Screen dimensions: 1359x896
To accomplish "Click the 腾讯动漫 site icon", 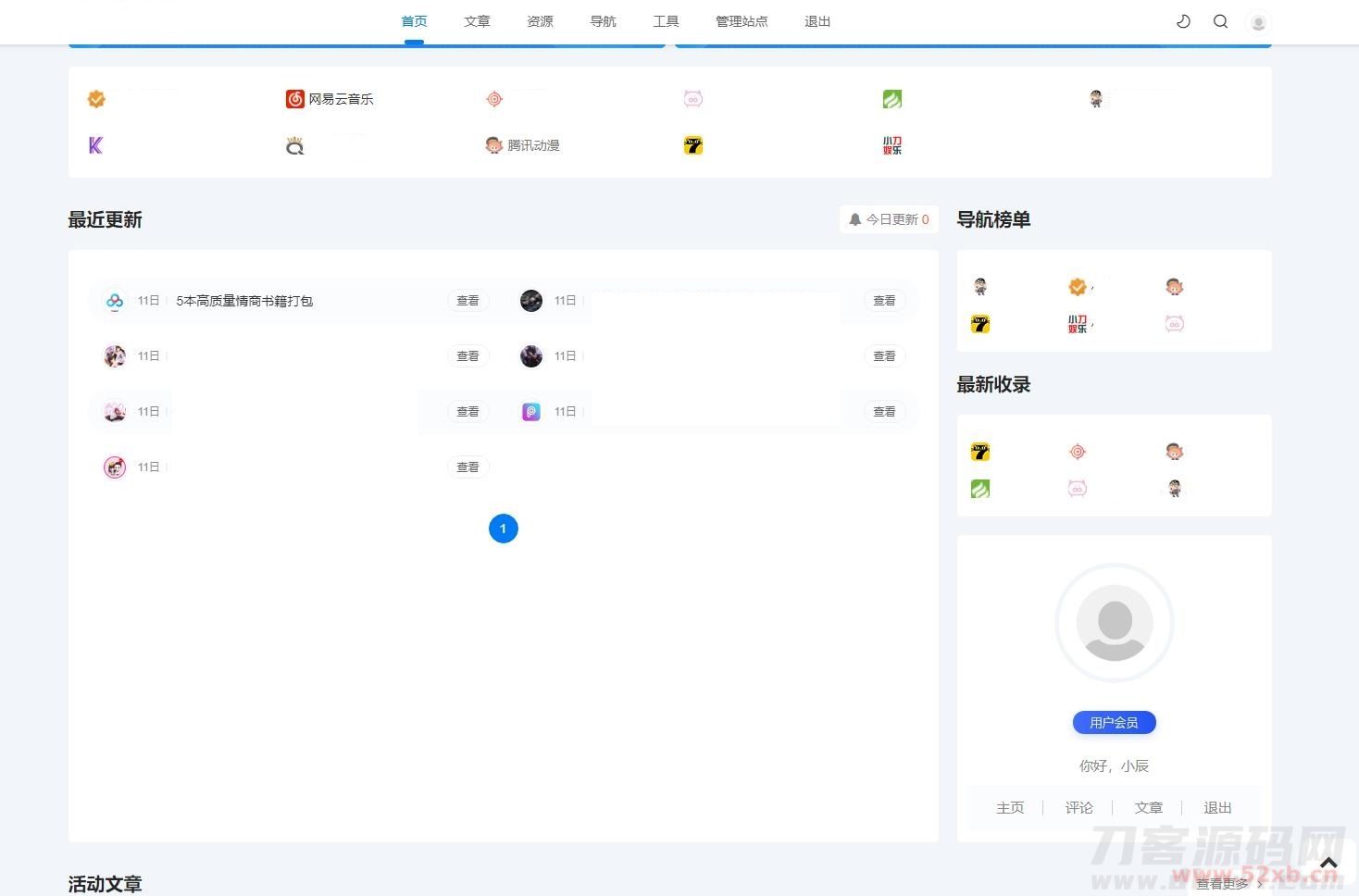I will click(x=493, y=144).
